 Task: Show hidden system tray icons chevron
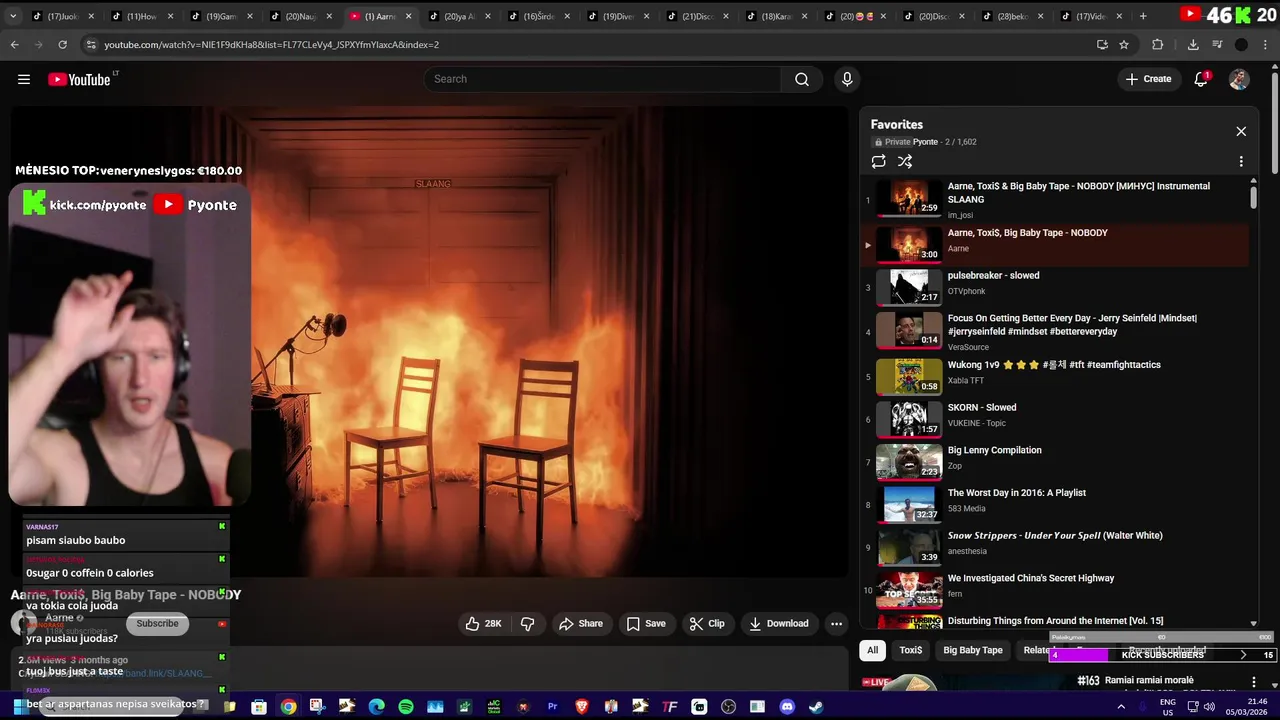pyautogui.click(x=1121, y=707)
